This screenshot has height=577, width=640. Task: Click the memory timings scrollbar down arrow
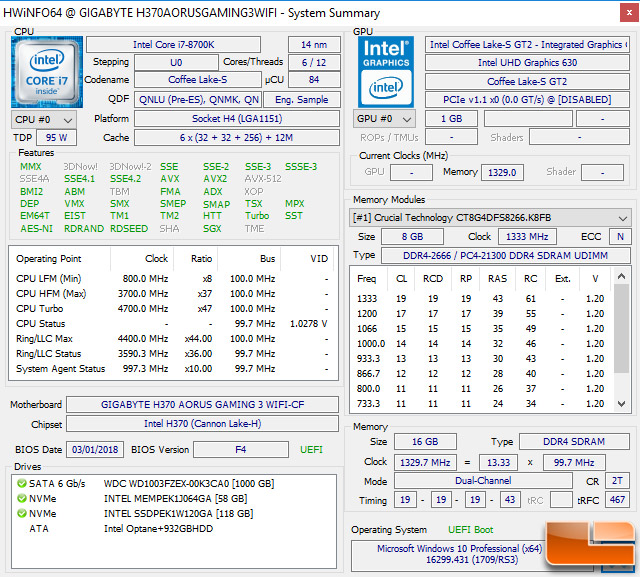[622, 404]
